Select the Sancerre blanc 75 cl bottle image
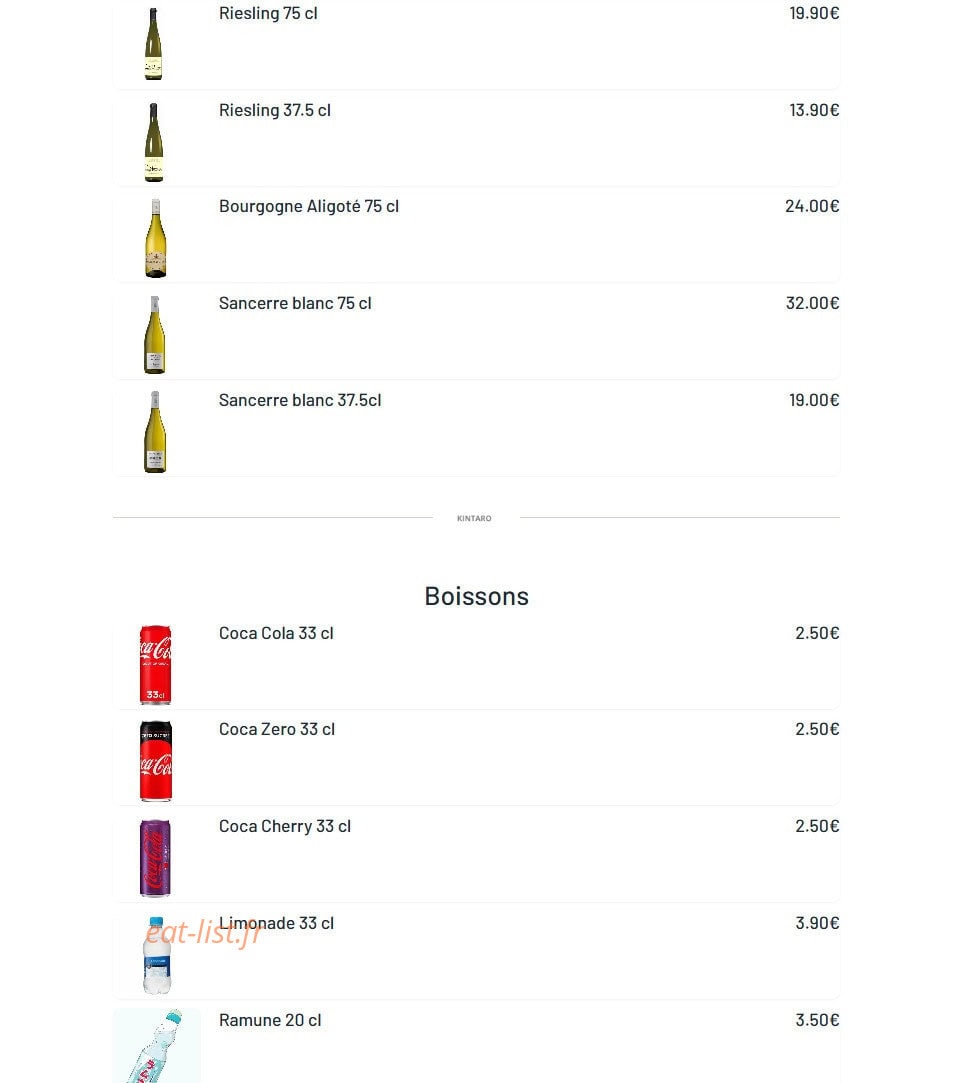 pyautogui.click(x=155, y=335)
